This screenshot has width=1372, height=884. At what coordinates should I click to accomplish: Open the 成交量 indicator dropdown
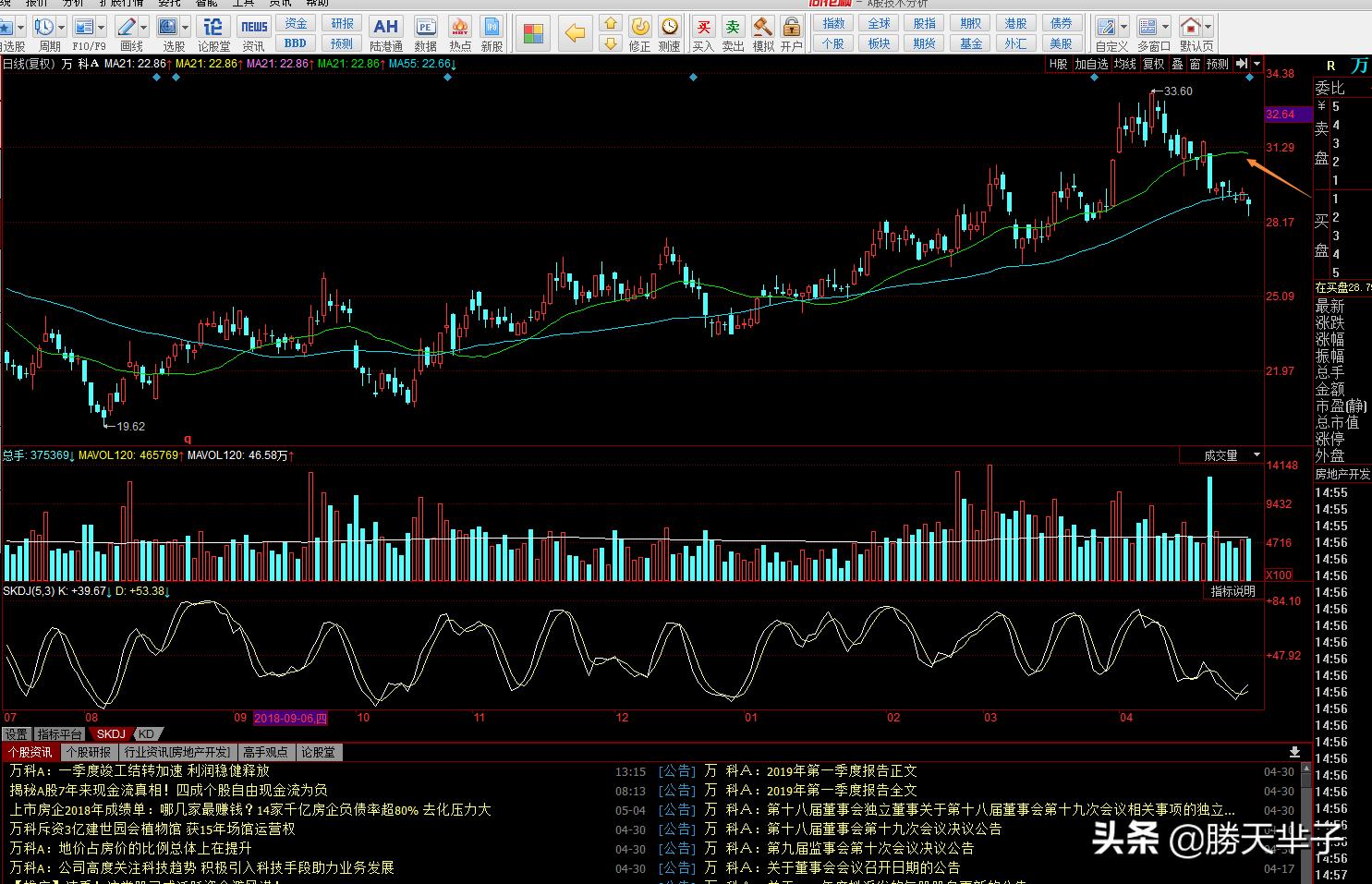1256,455
